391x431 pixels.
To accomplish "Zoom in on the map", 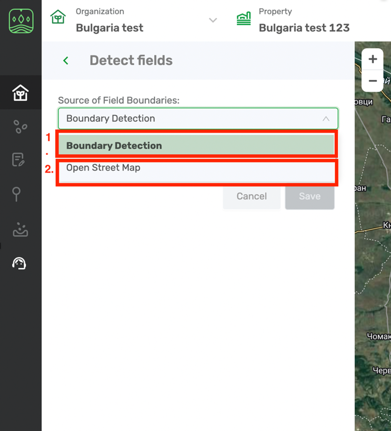I will point(373,59).
